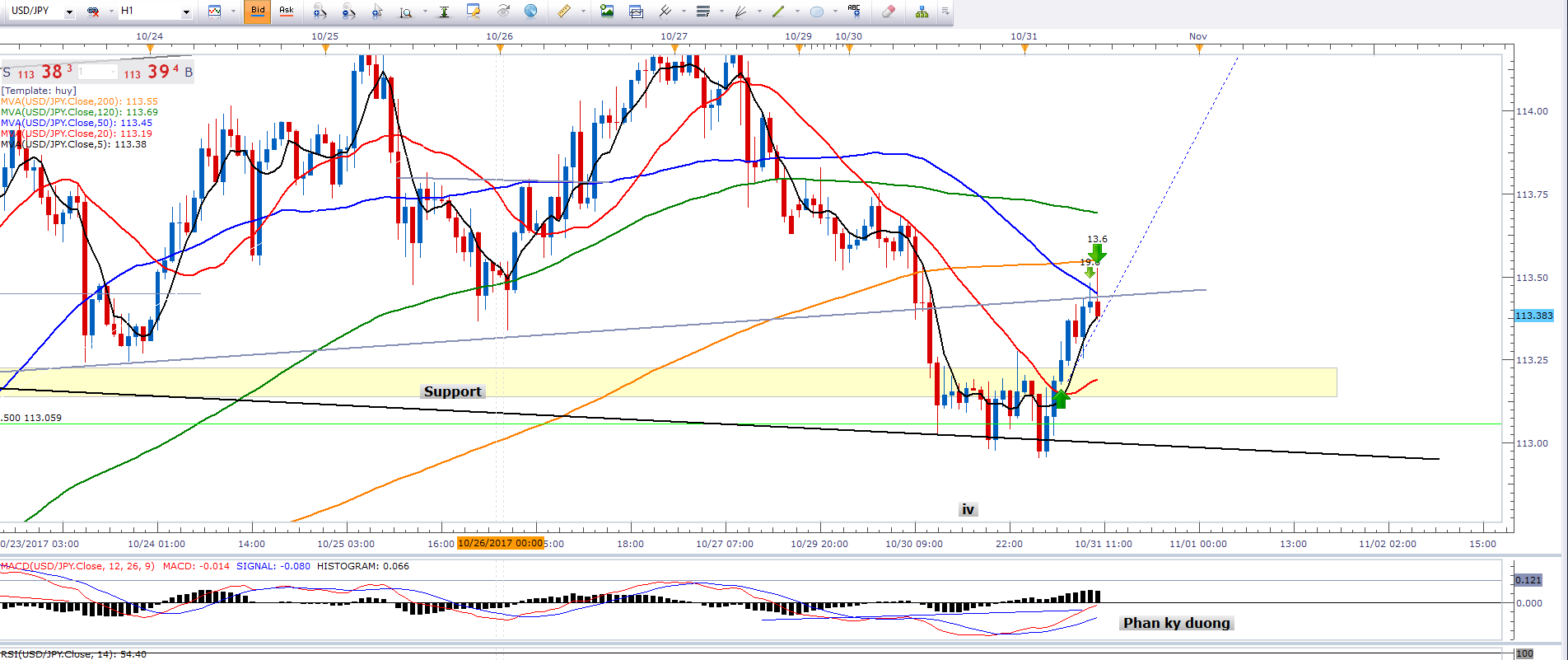The width and height of the screenshot is (1568, 660).
Task: Click the green hierarchy structure icon
Action: tap(922, 12)
